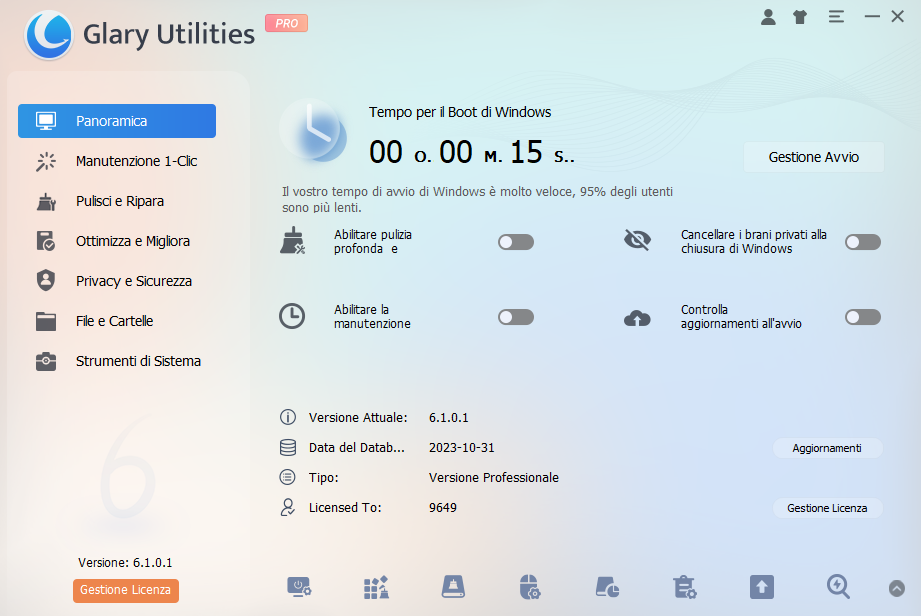
Task: Click the boot time clock icon
Action: click(314, 130)
